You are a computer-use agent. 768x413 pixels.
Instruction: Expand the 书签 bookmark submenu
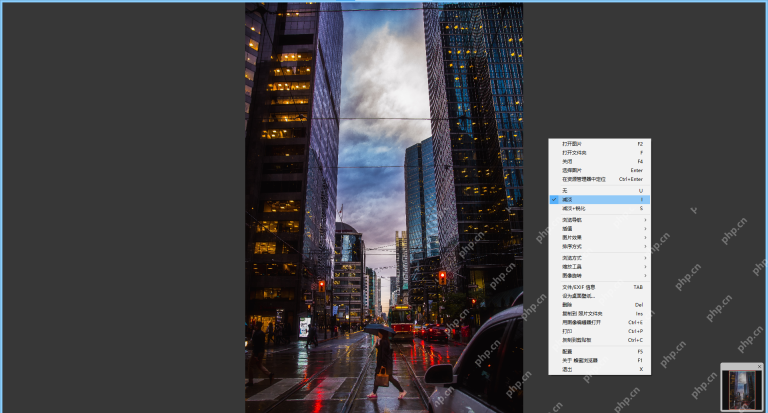coord(600,229)
